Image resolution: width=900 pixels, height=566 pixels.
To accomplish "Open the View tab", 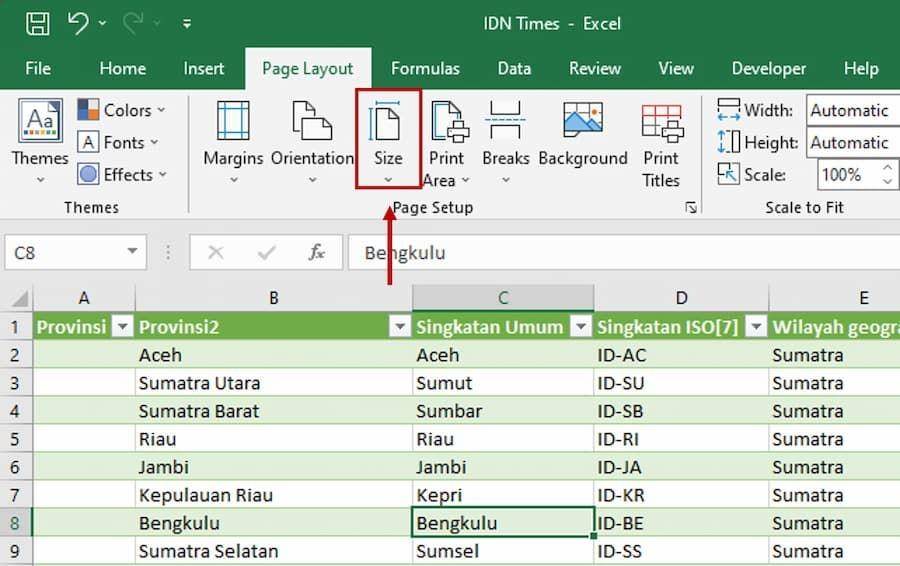I will tap(676, 69).
